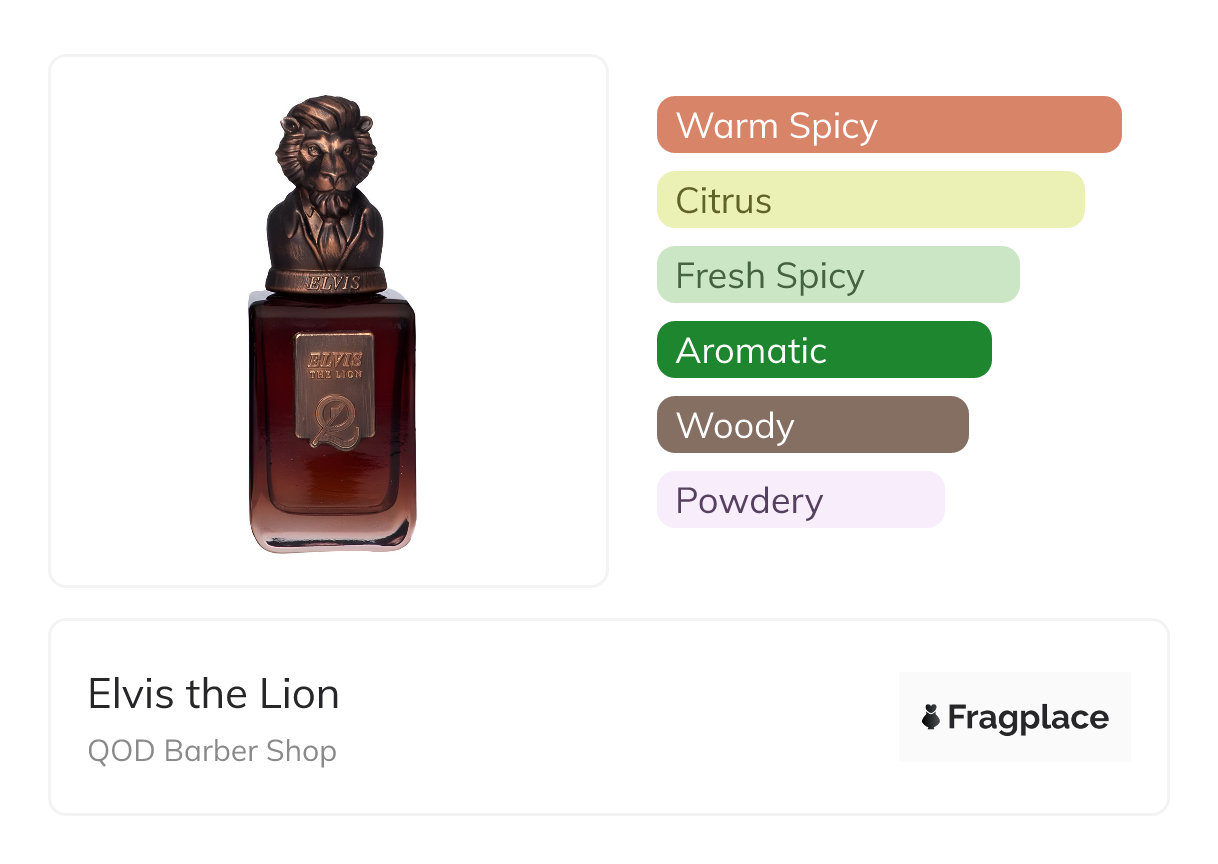Screen dimensions: 1218x864
Task: Select the Citrus accord bar
Action: coord(870,200)
